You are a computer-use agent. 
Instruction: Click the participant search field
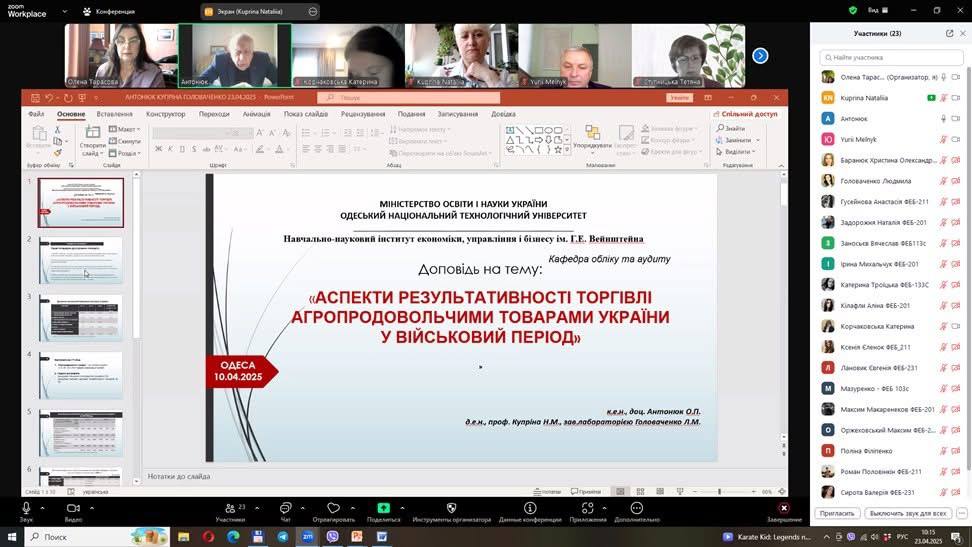pos(890,58)
